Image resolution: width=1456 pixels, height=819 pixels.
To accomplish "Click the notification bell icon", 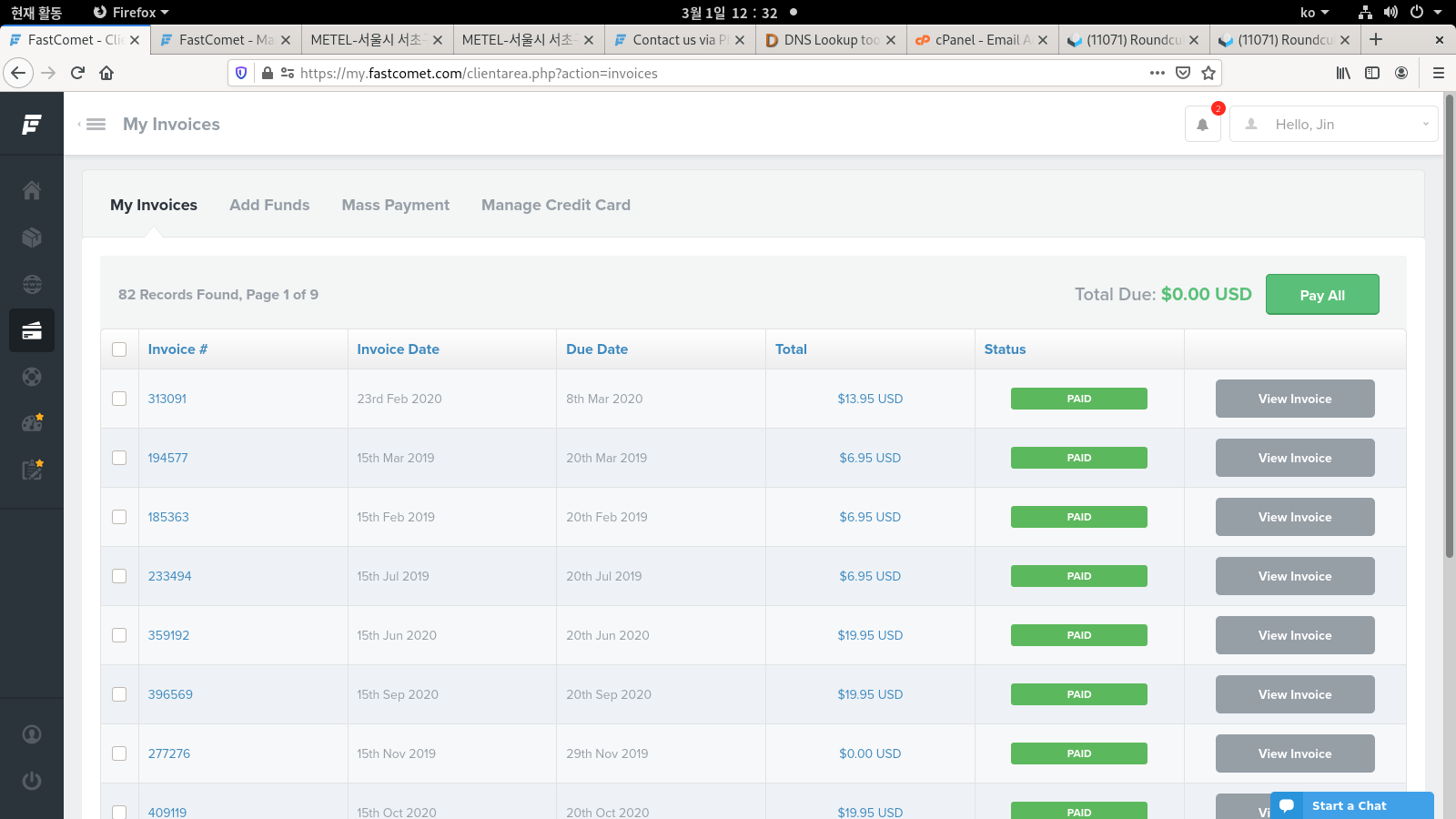I will (1202, 125).
